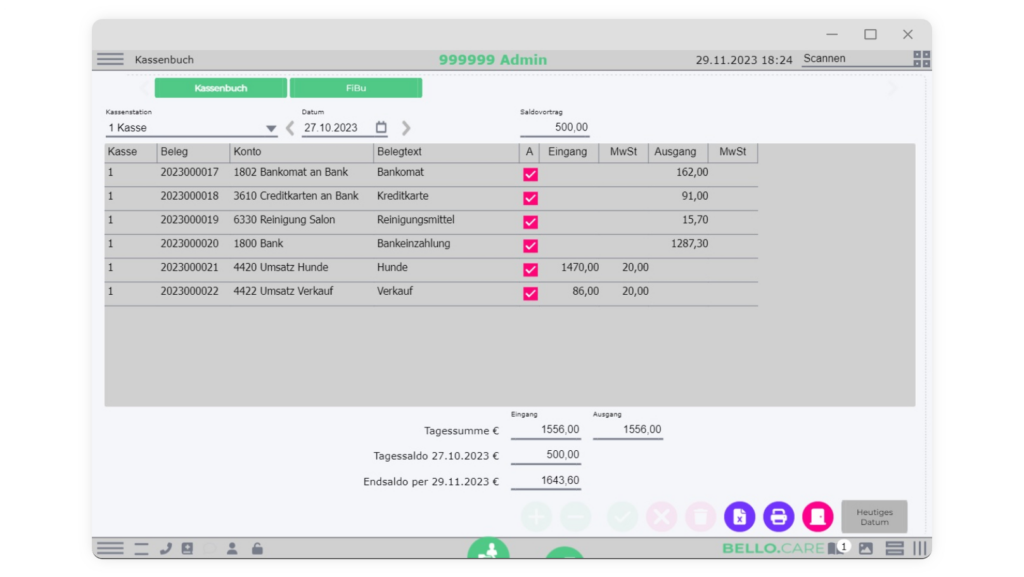The image size is (1024, 577).
Task: Click the faded plus add-entry button
Action: point(536,516)
